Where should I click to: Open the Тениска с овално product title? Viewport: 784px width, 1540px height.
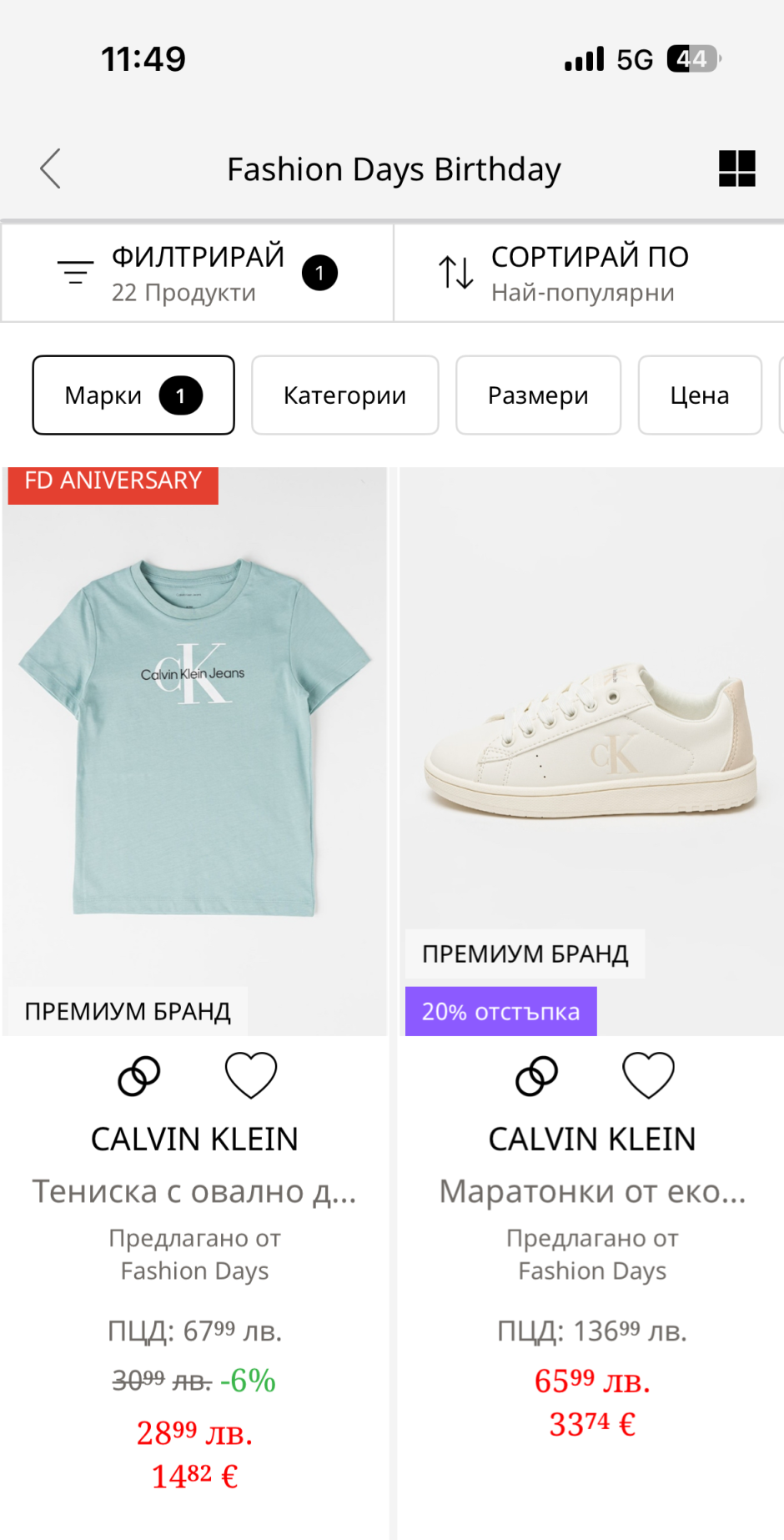194,1192
